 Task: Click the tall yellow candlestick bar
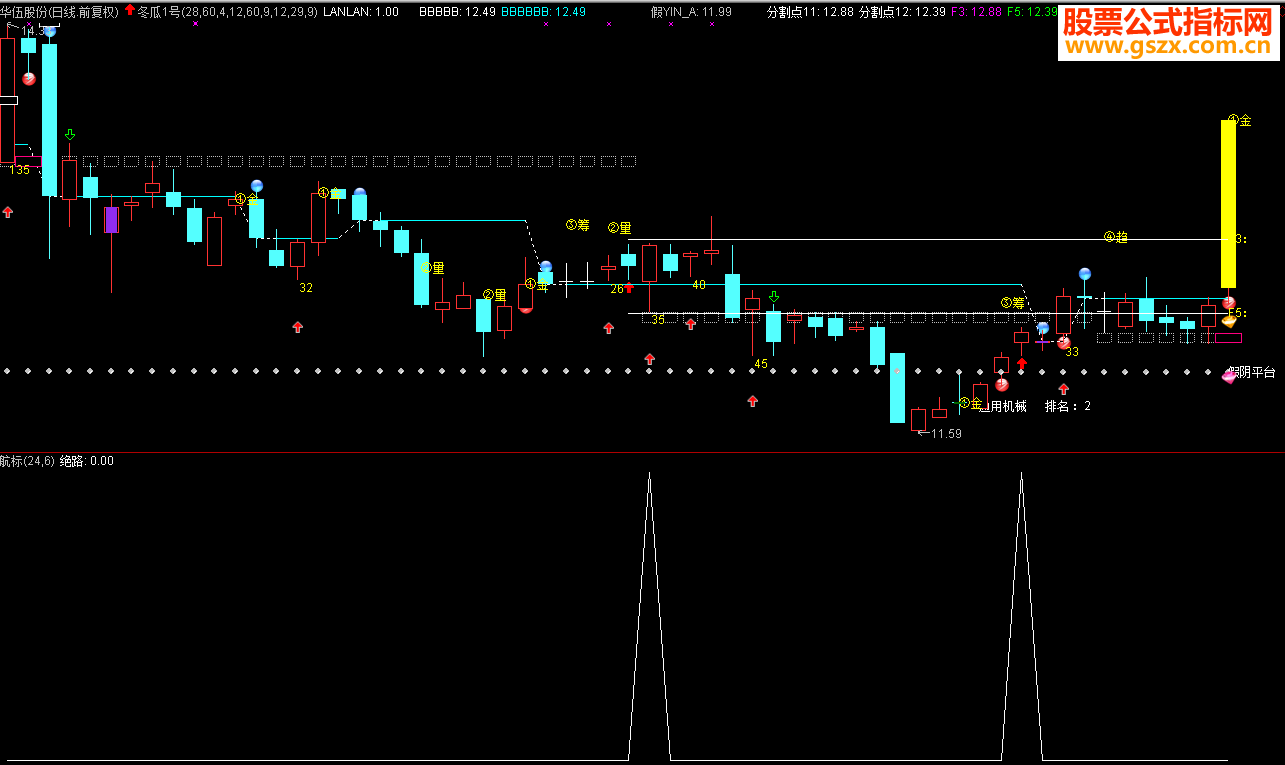(1228, 204)
